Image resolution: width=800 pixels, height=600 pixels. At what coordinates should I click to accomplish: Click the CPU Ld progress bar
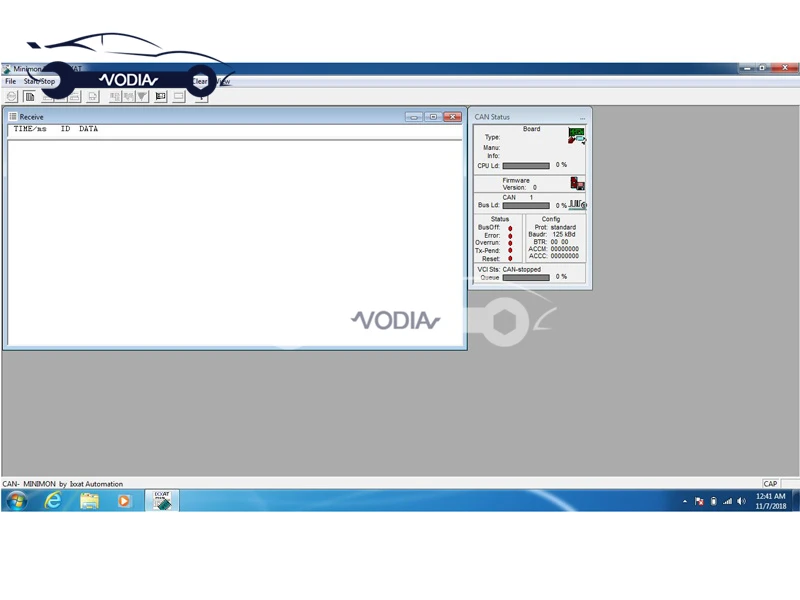point(526,166)
